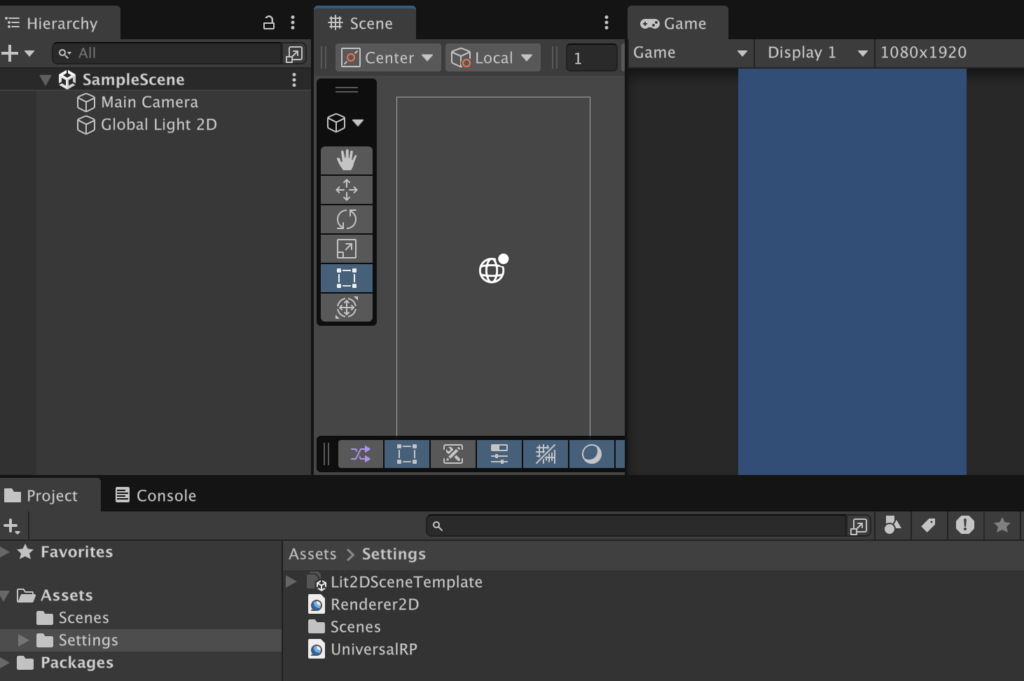Screen dimensions: 1024x681
Task: Select the Move tool
Action: [x=346, y=190]
